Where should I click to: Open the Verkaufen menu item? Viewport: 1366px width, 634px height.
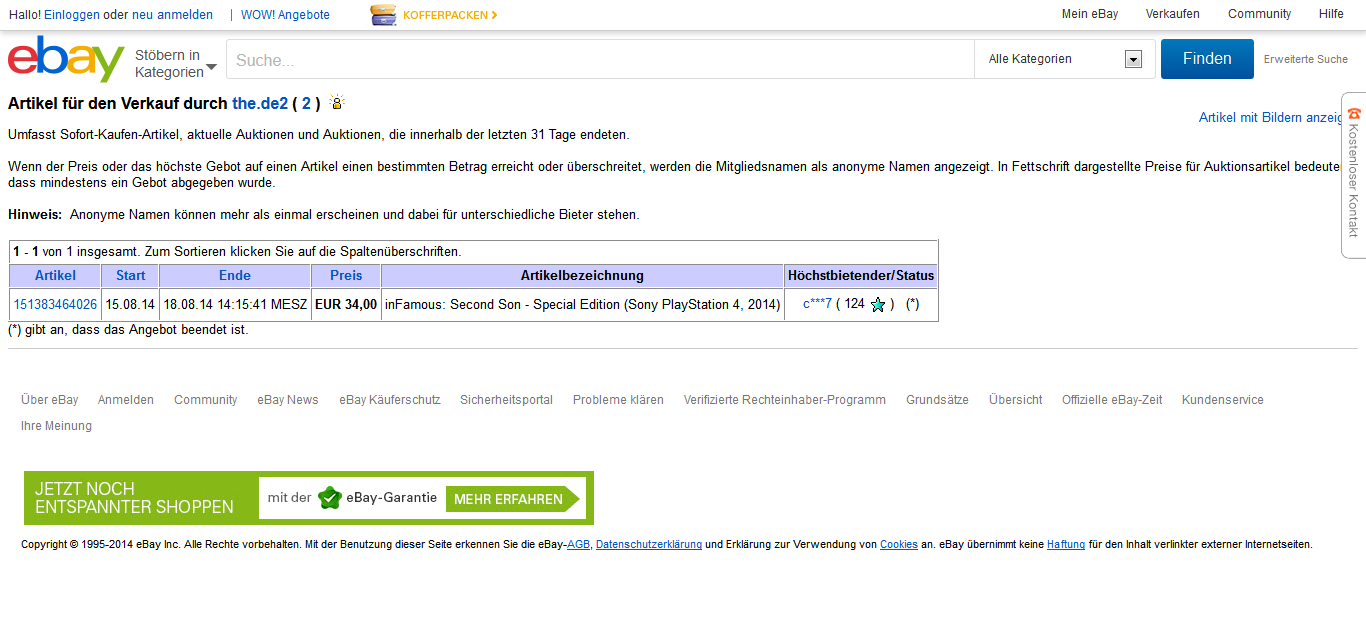point(1173,14)
